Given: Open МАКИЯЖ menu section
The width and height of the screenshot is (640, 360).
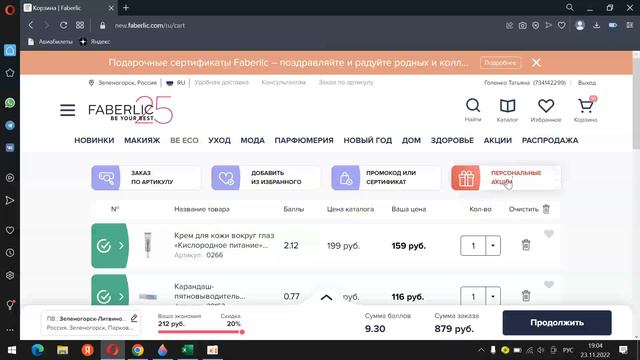Looking at the screenshot, I should pos(142,140).
